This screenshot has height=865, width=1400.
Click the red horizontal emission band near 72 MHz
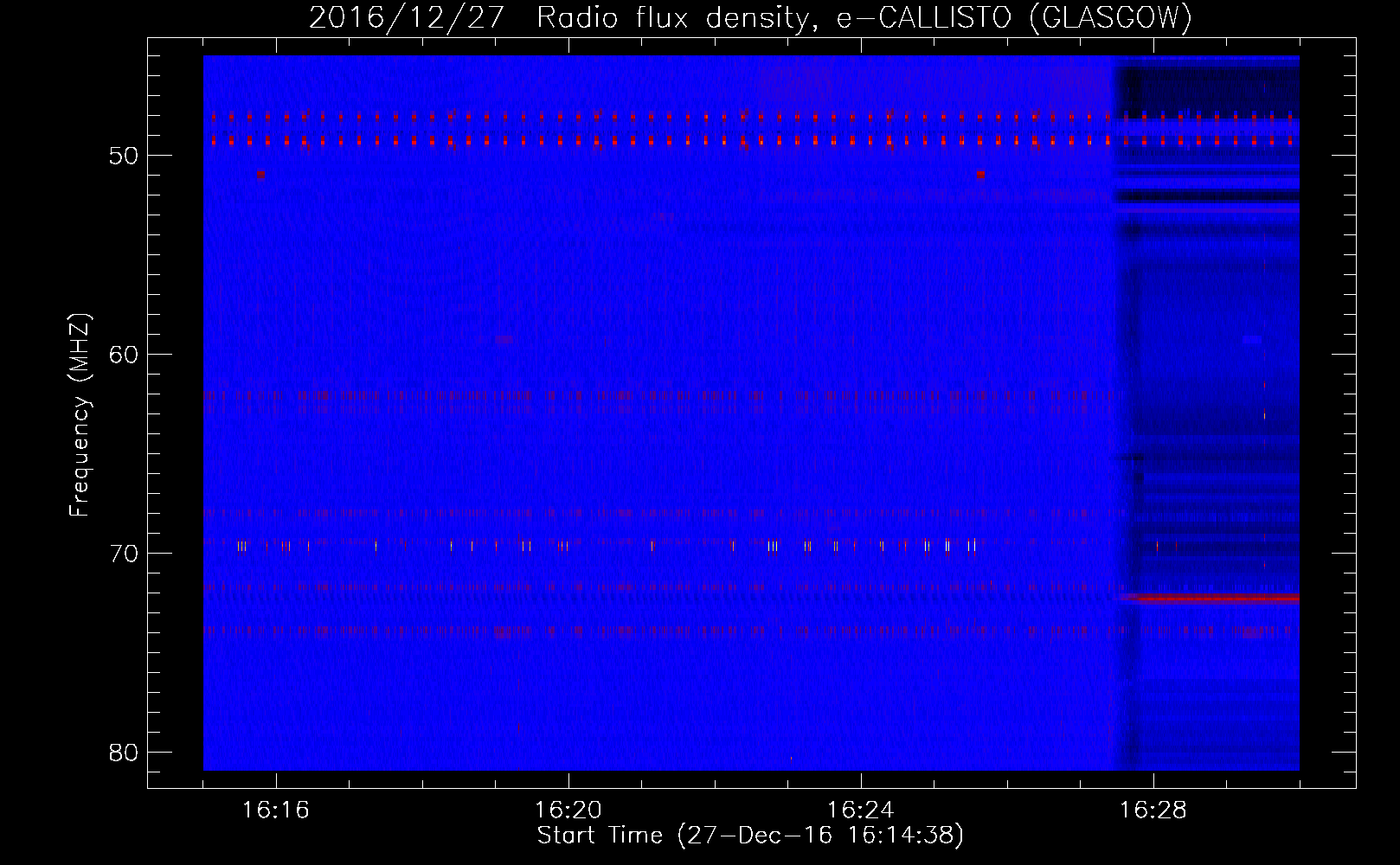[1211, 598]
